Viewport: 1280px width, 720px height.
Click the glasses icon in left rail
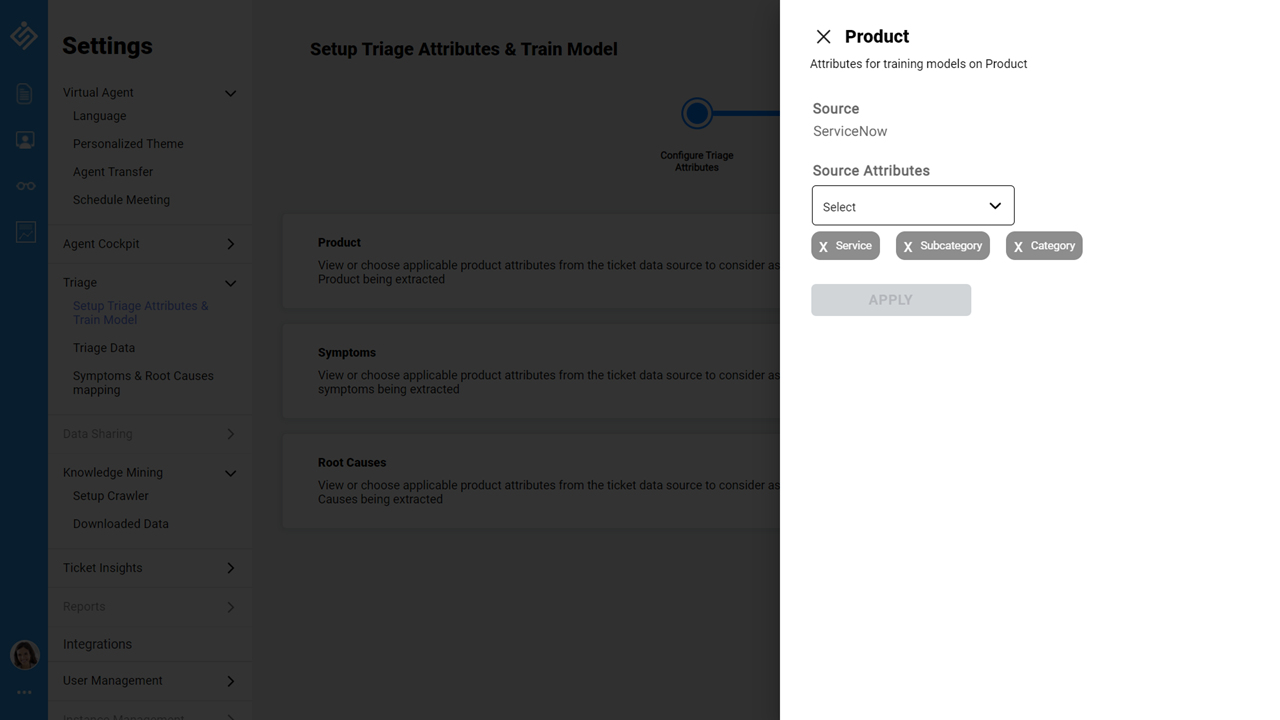coord(25,186)
